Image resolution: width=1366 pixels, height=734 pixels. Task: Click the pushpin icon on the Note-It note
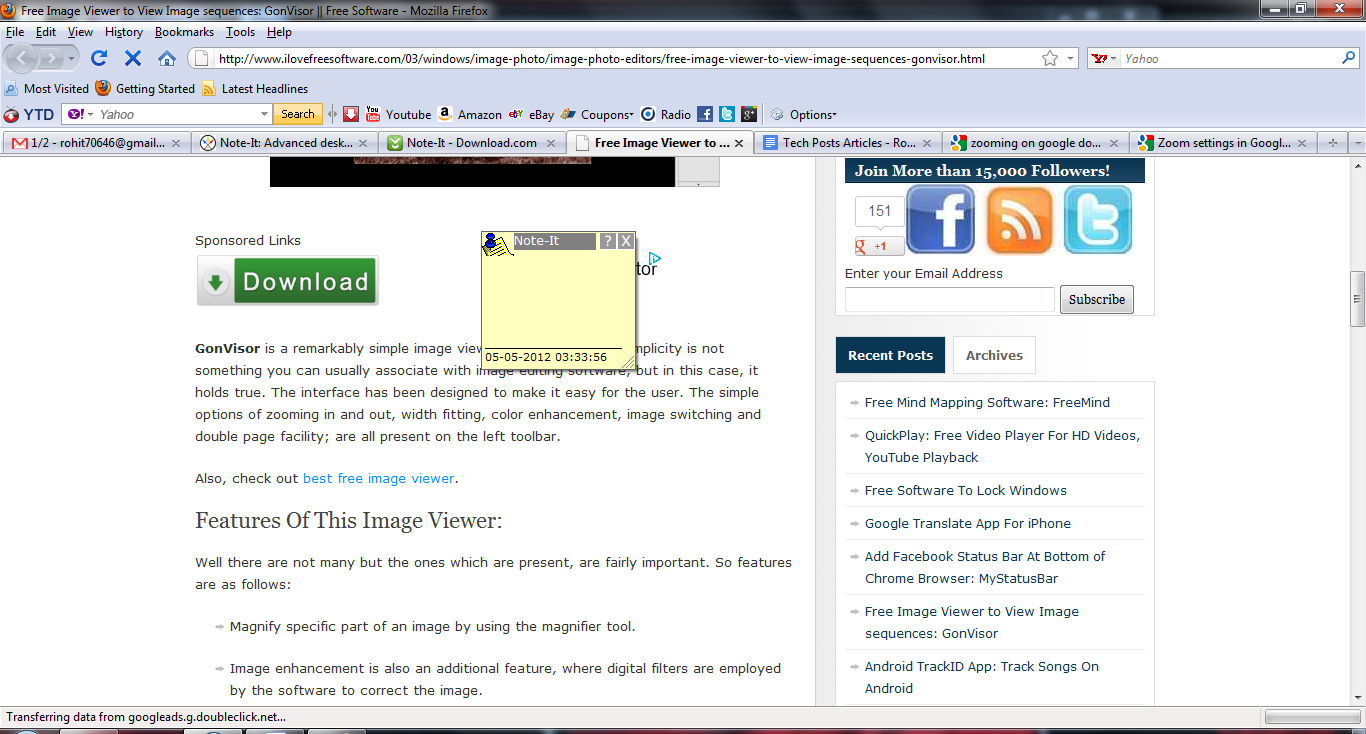pos(497,244)
